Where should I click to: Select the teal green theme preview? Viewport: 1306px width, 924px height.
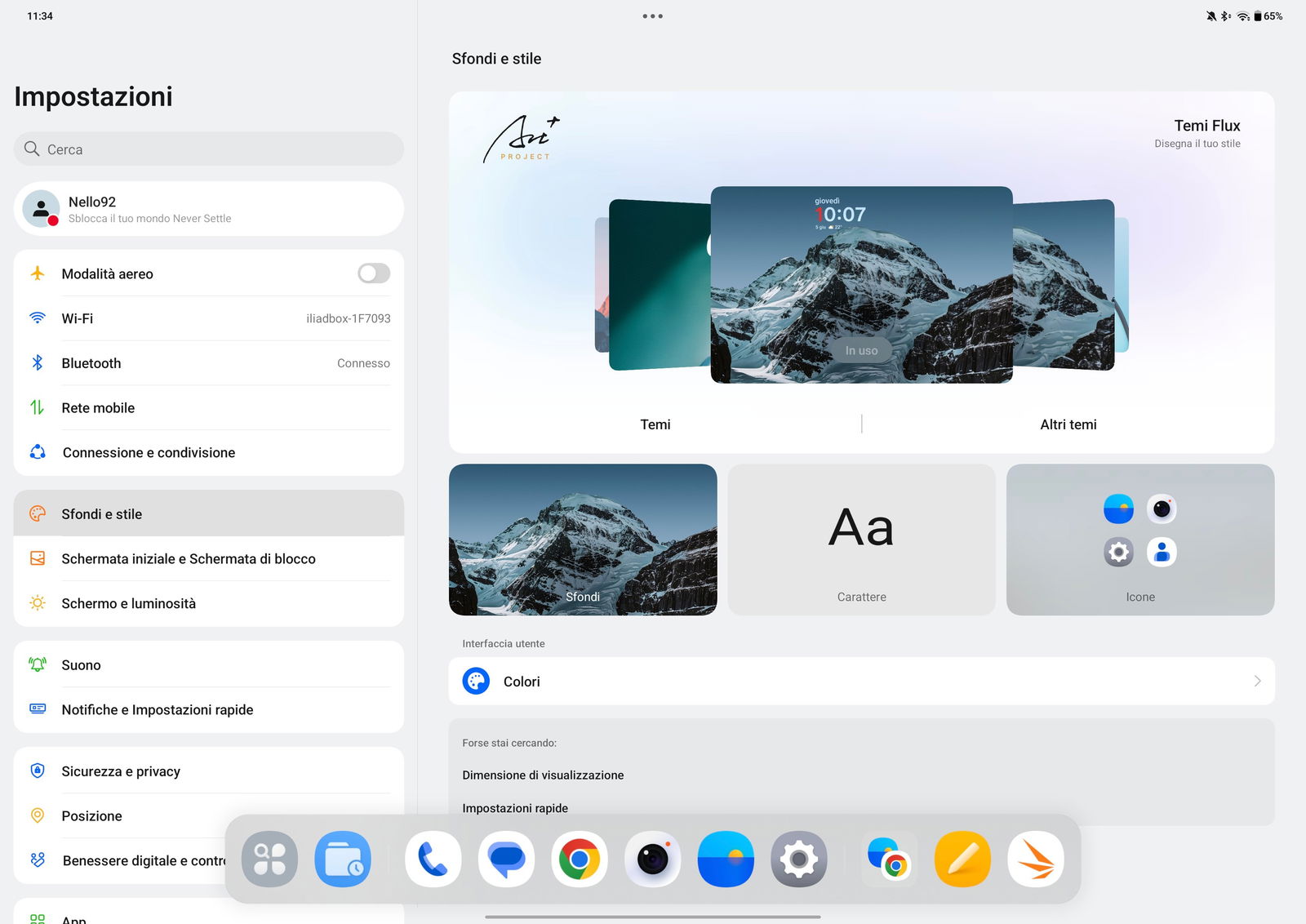(660, 285)
